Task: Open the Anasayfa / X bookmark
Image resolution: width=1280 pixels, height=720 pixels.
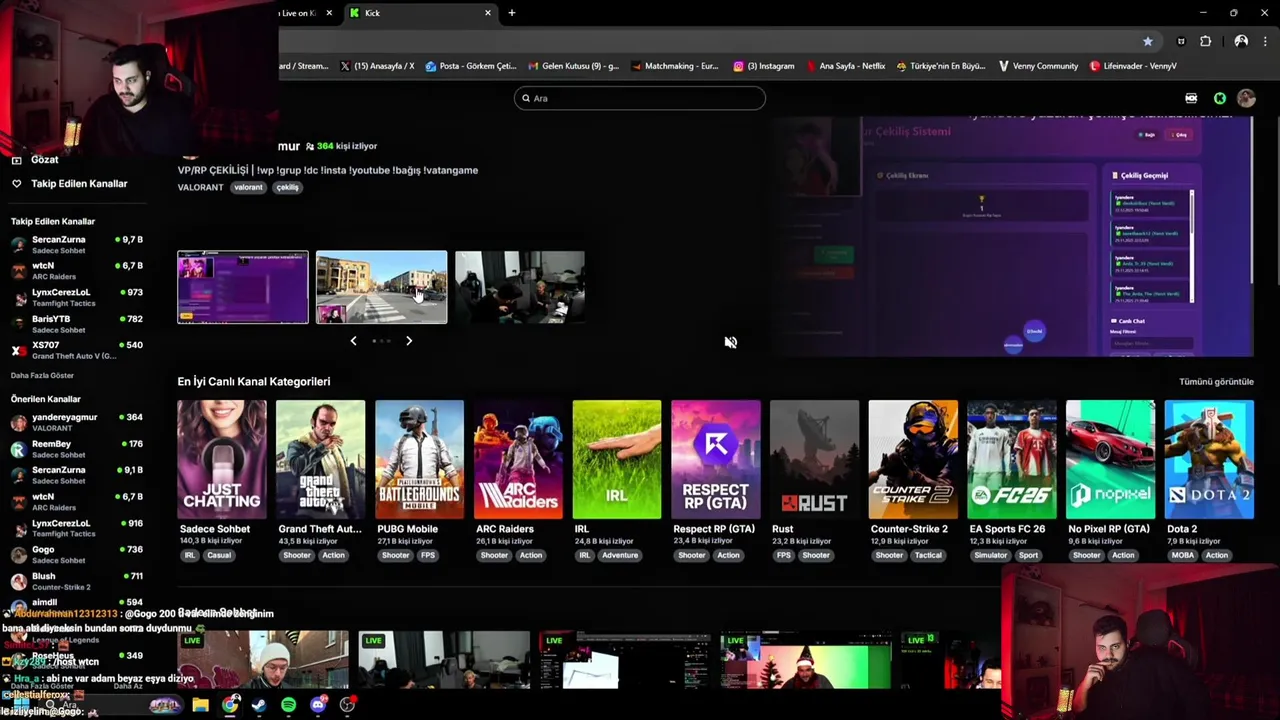Action: [x=377, y=66]
